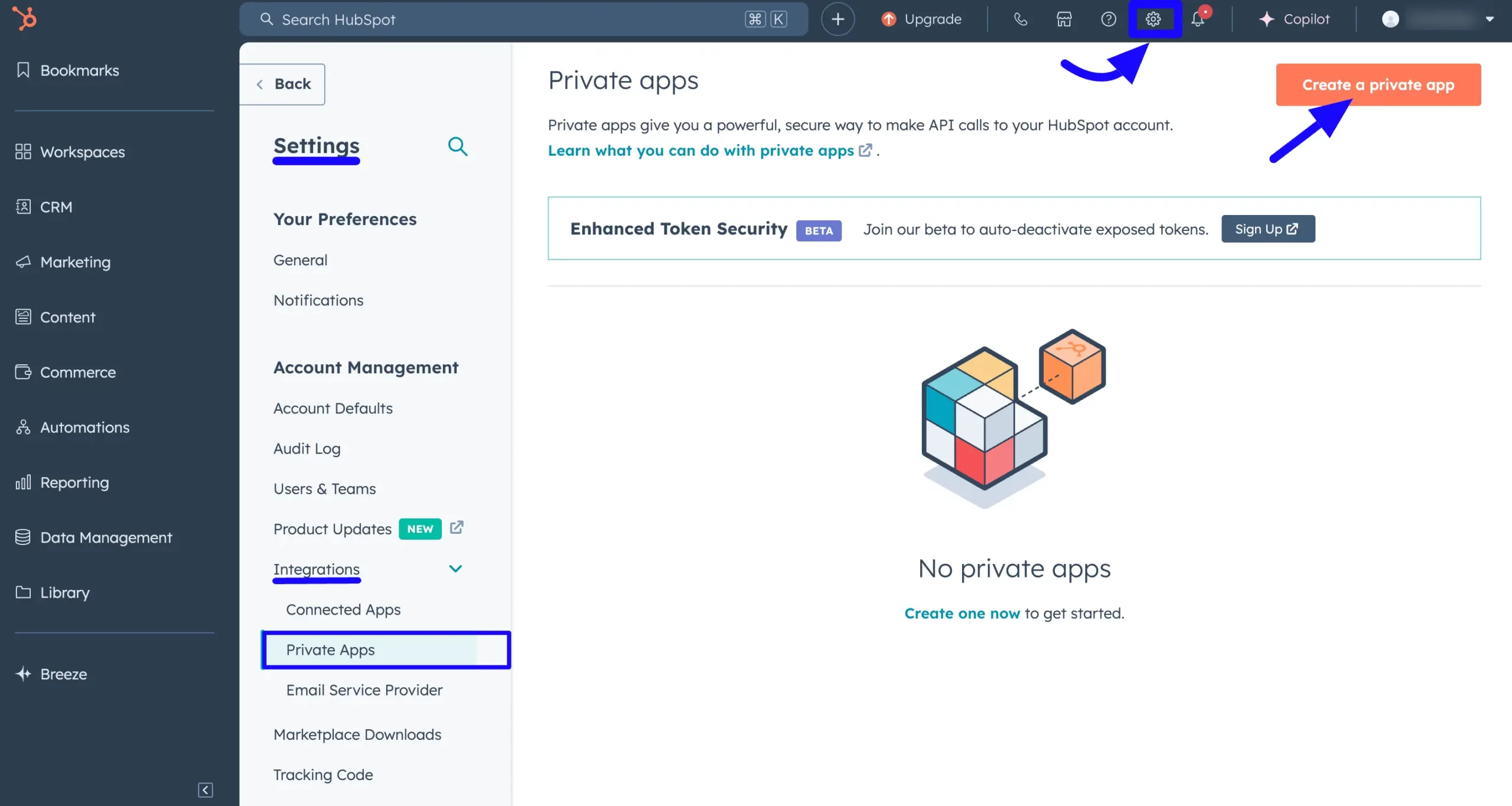The height and width of the screenshot is (806, 1512).
Task: Click the Product Updates external link icon
Action: tap(457, 527)
